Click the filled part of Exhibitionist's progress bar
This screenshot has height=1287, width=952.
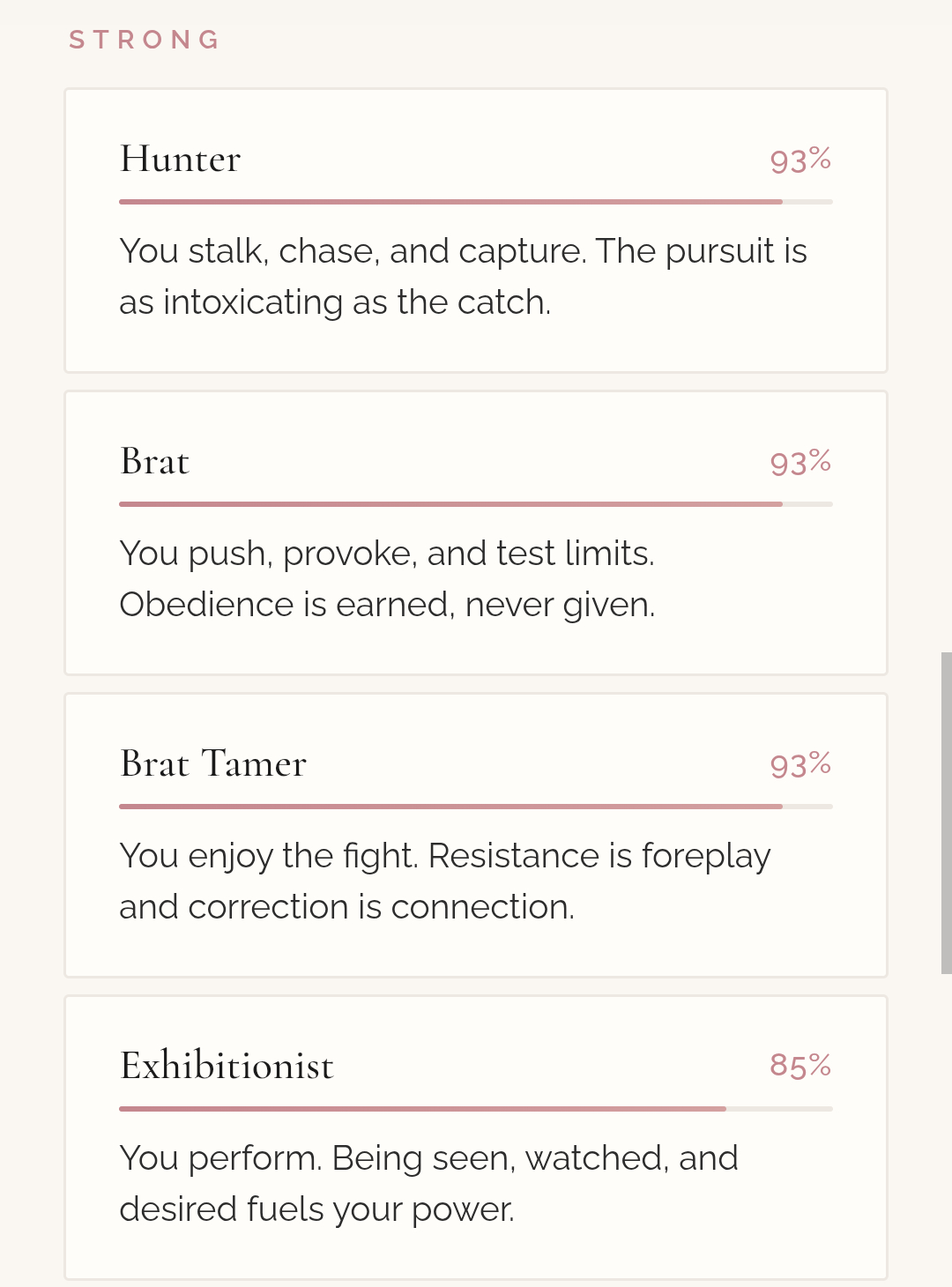click(423, 1109)
